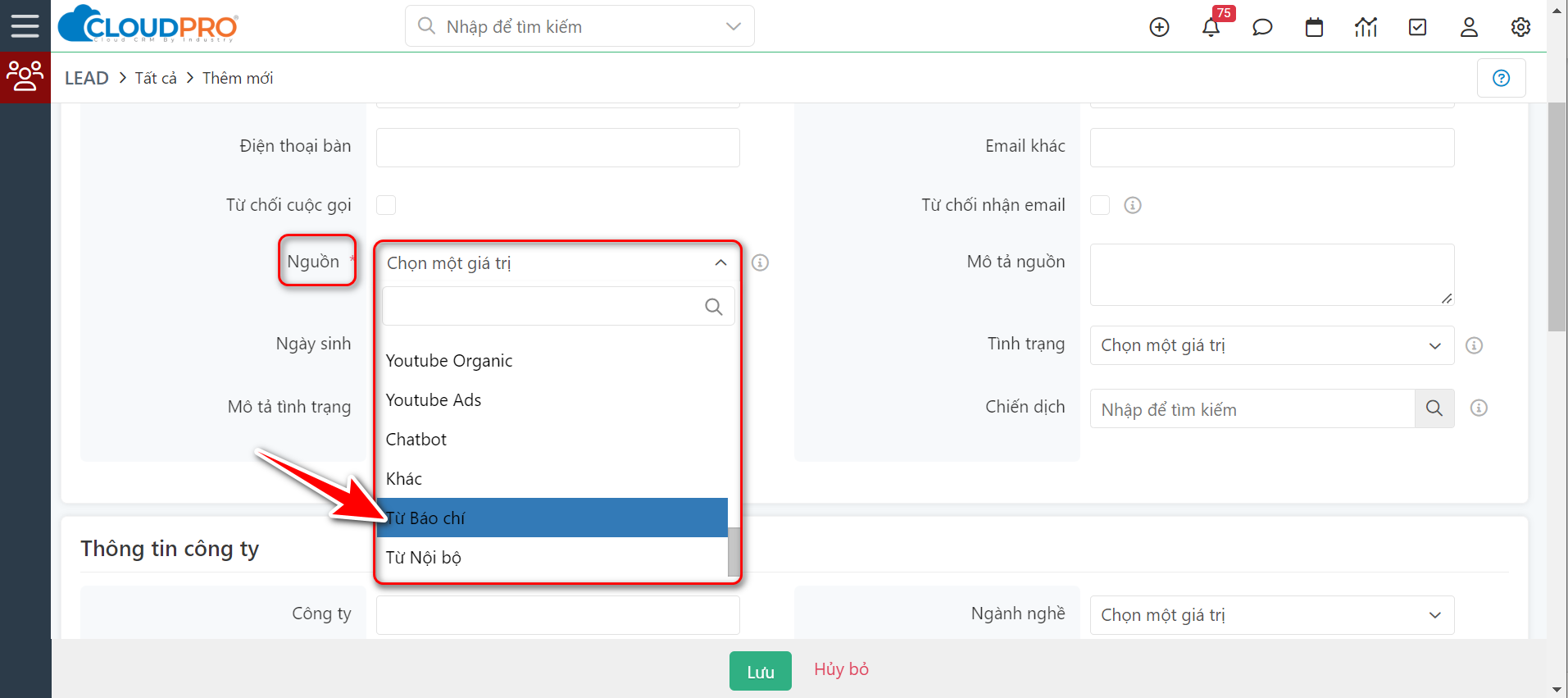This screenshot has height=698, width=1568.
Task: Click info icon next to Tình trạng
Action: point(1474,345)
